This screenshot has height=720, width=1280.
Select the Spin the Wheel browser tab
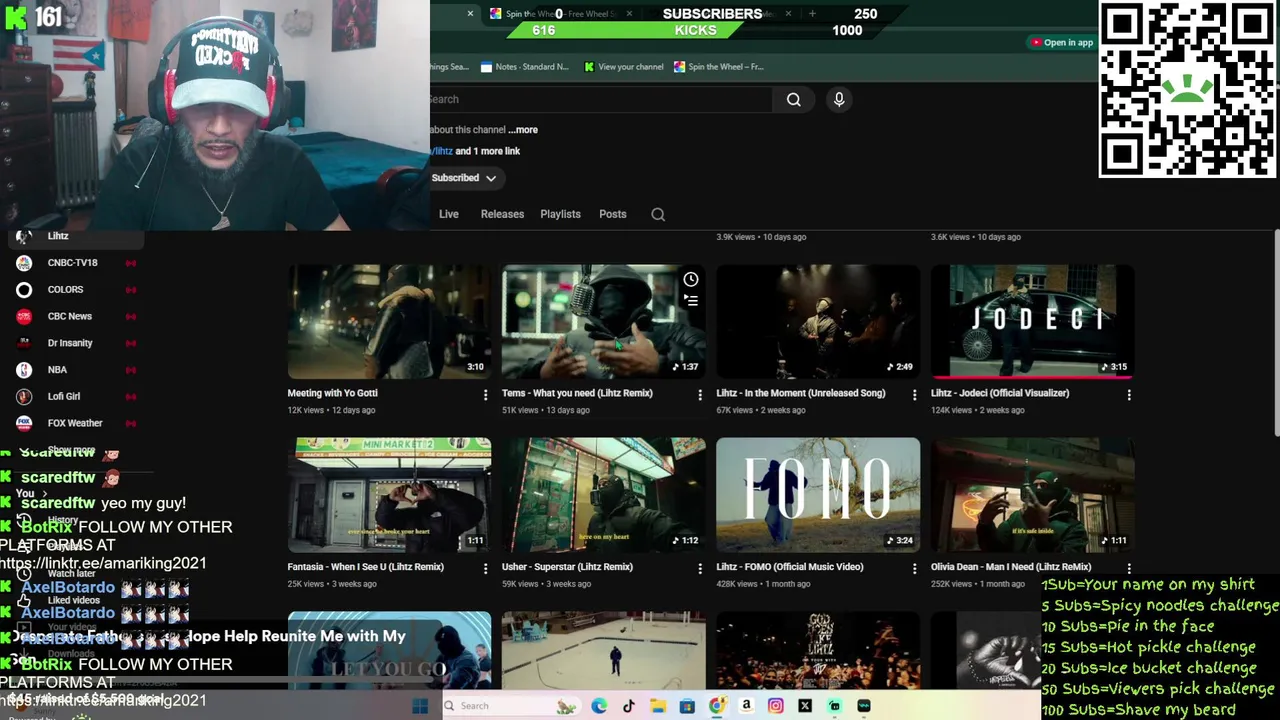pyautogui.click(x=560, y=13)
